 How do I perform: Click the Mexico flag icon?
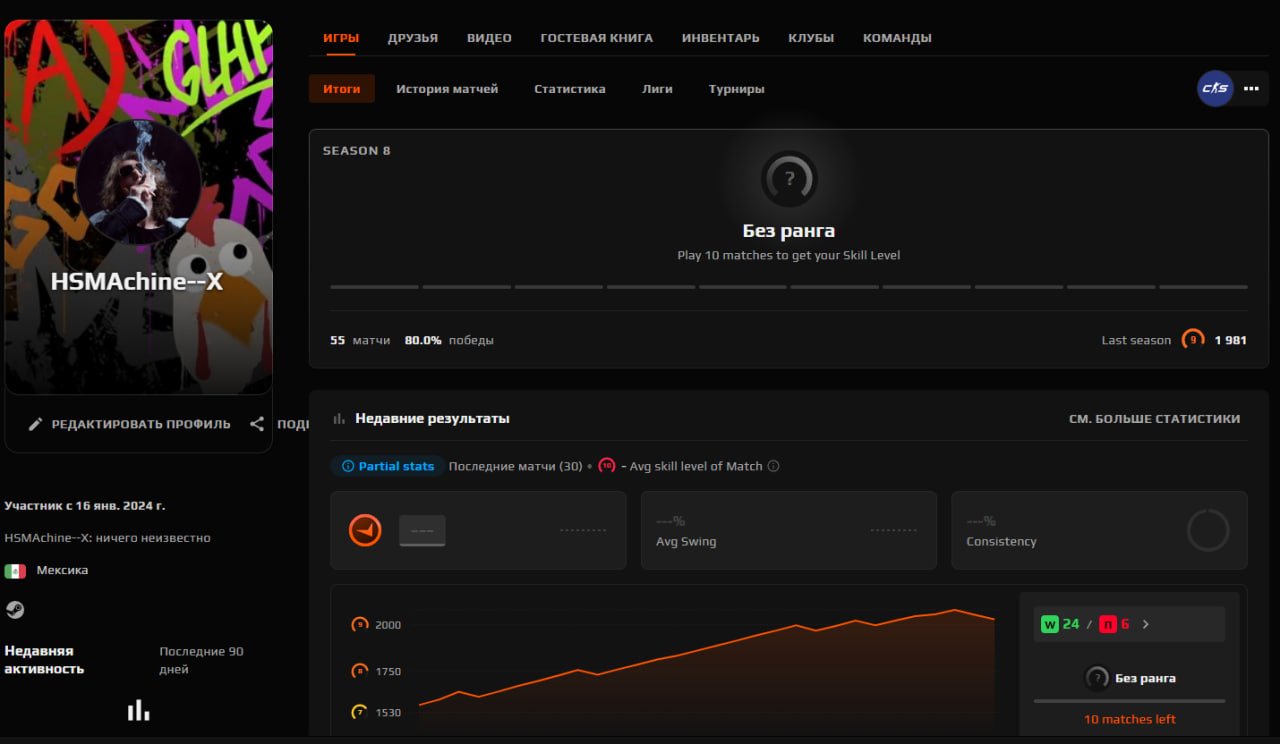coord(15,571)
